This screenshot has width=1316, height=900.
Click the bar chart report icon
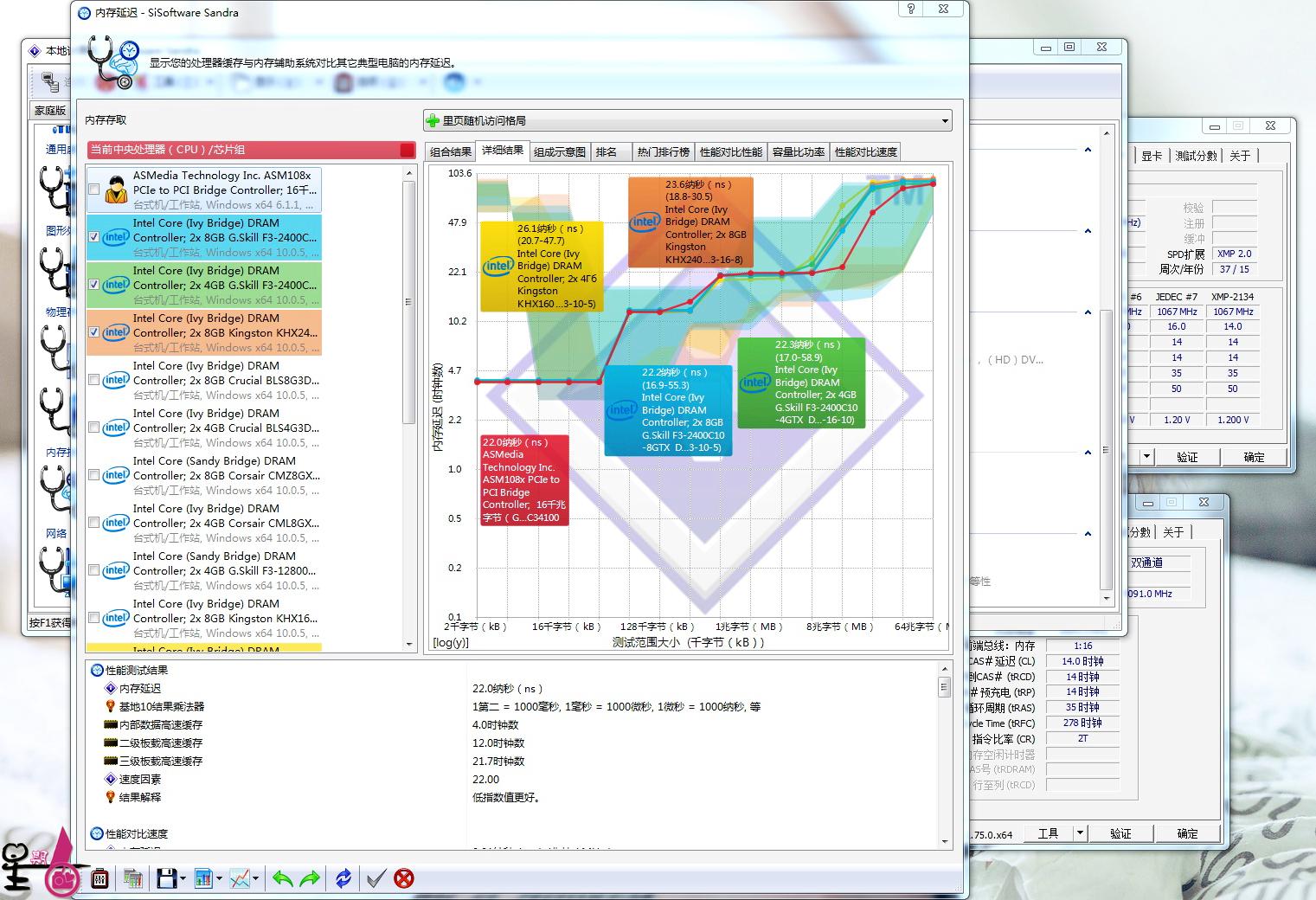[203, 878]
